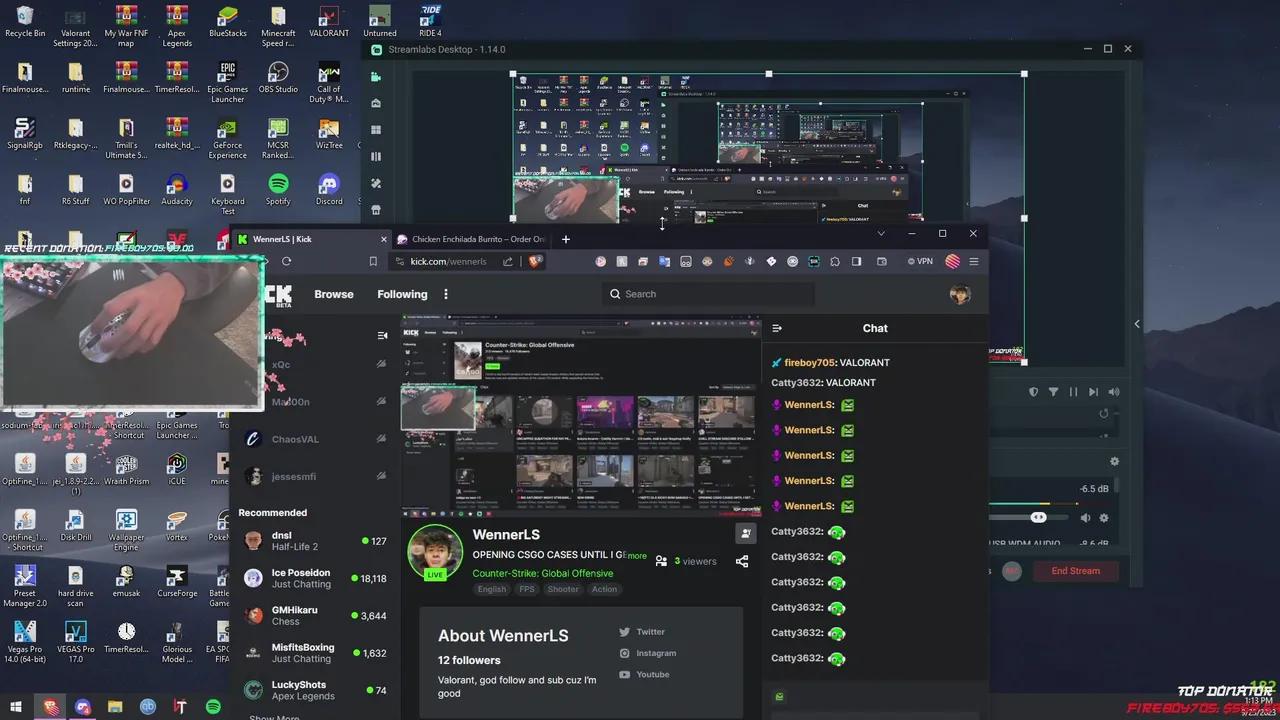
Task: Open dnsl Half-Life 2 recommended channel
Action: (x=315, y=541)
